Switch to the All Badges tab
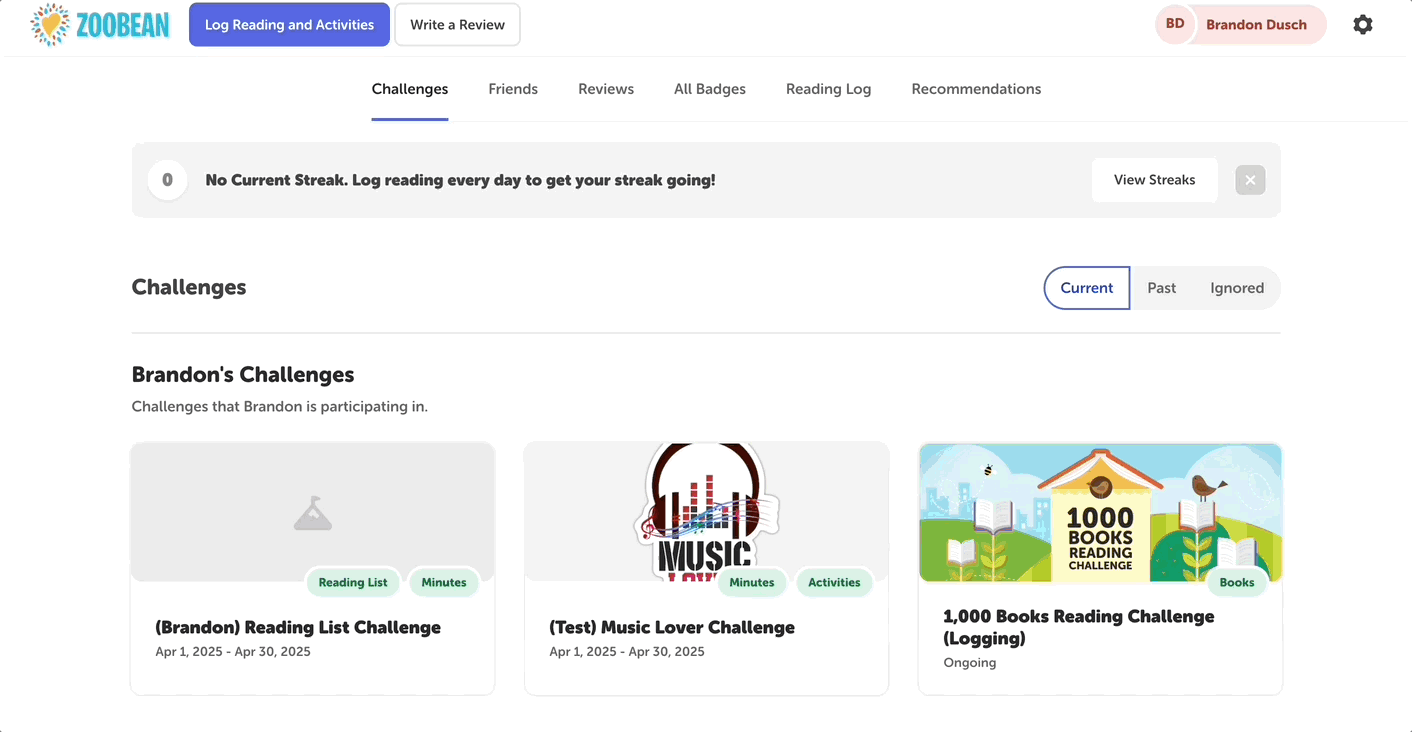Image resolution: width=1412 pixels, height=732 pixels. pyautogui.click(x=710, y=89)
